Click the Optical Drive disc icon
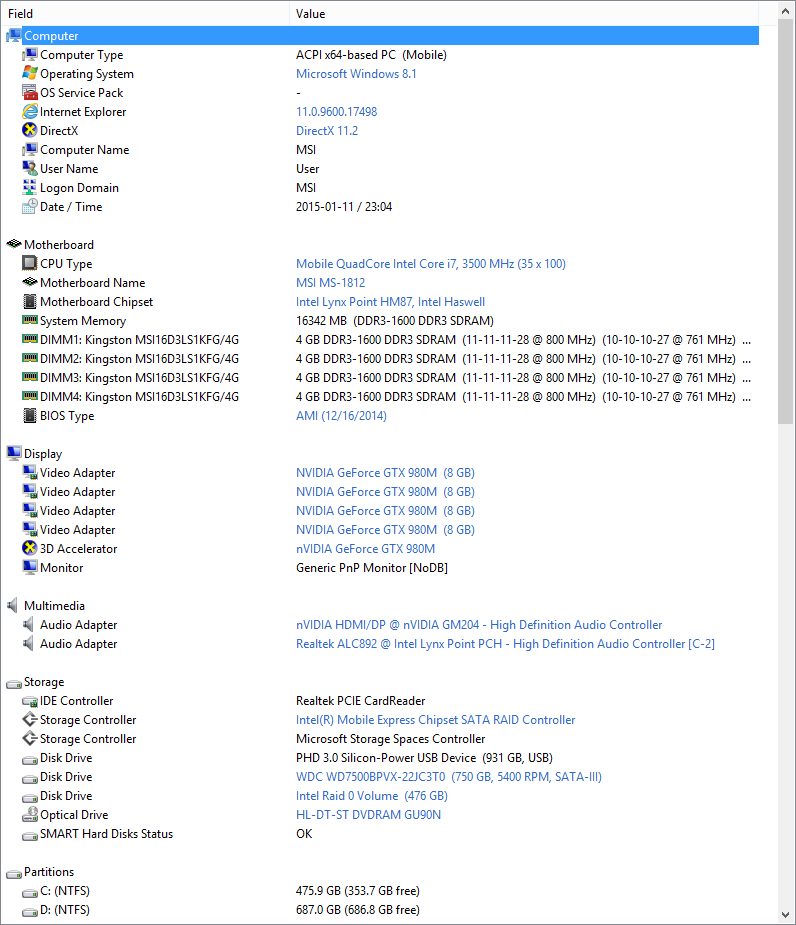Image resolution: width=796 pixels, height=925 pixels. coord(30,814)
